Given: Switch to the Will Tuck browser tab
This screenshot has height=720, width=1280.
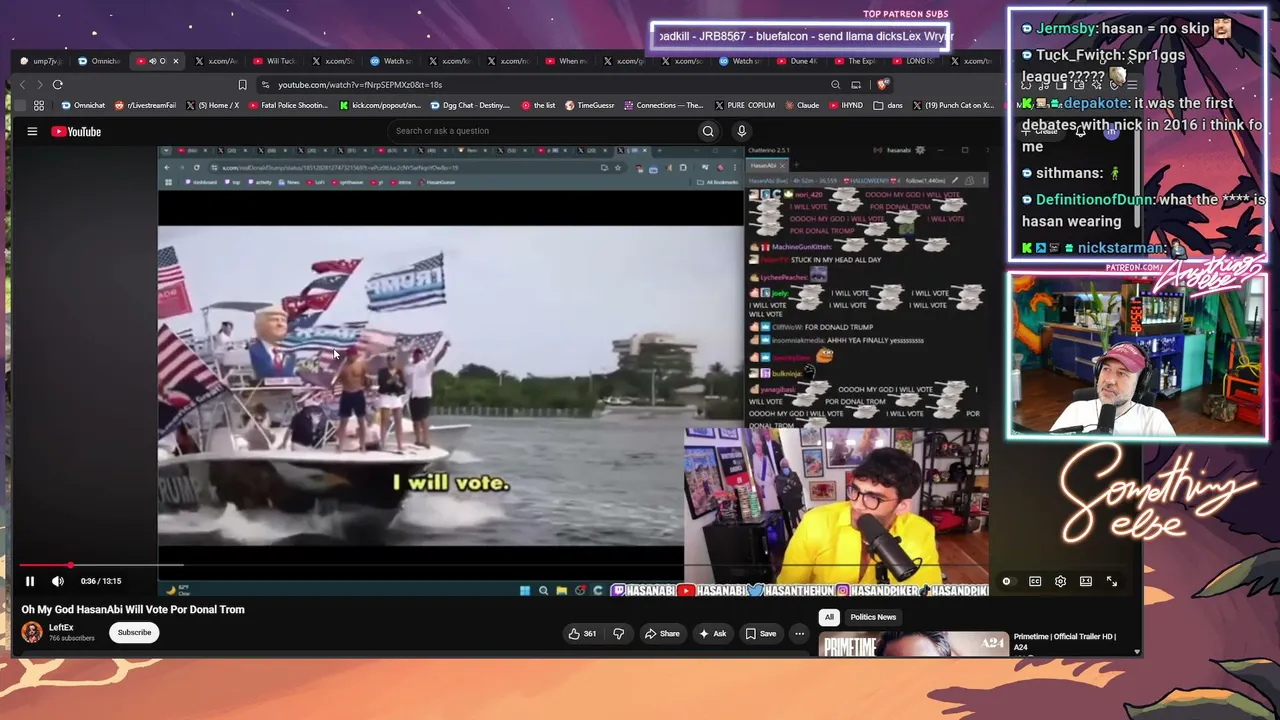Looking at the screenshot, I should 274,61.
